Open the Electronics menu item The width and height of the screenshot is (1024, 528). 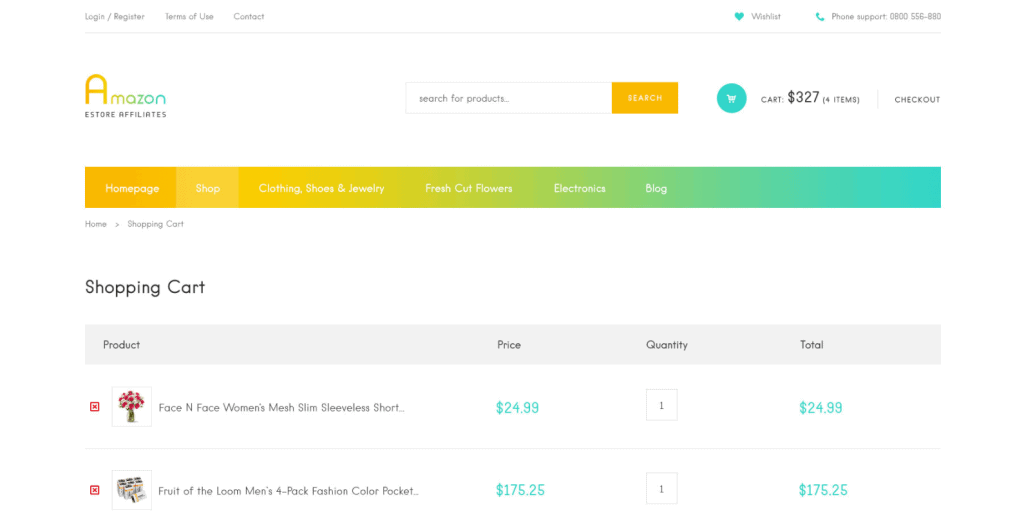pos(579,188)
